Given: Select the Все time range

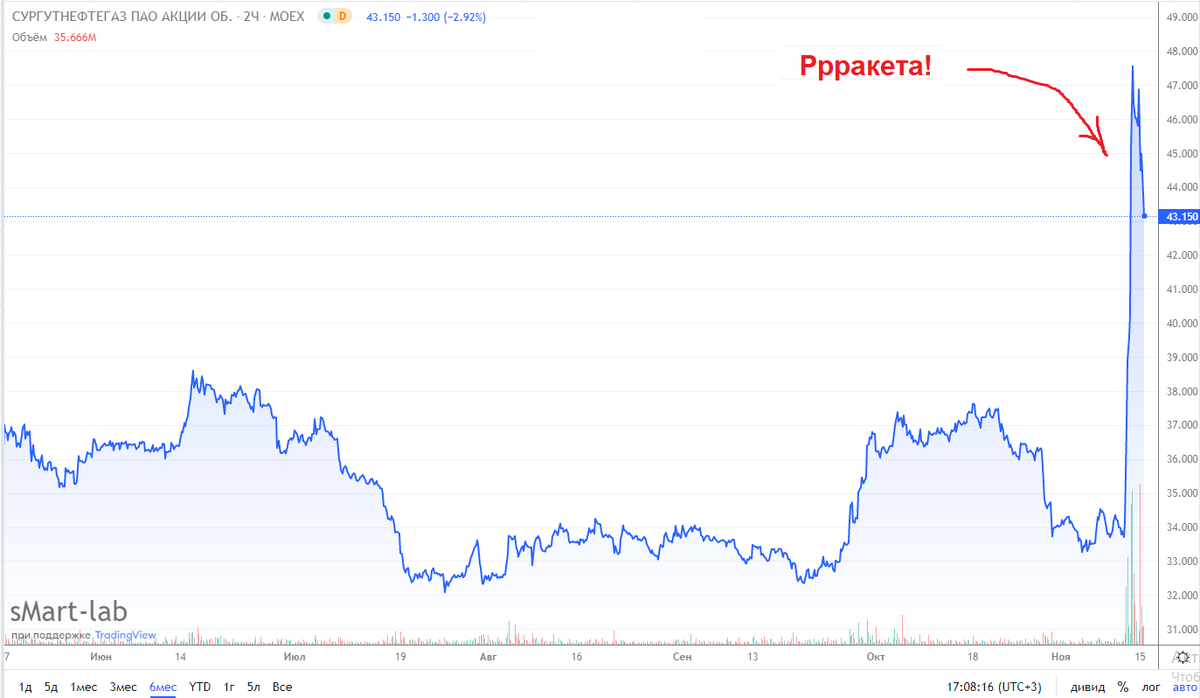Looking at the screenshot, I should coord(282,687).
